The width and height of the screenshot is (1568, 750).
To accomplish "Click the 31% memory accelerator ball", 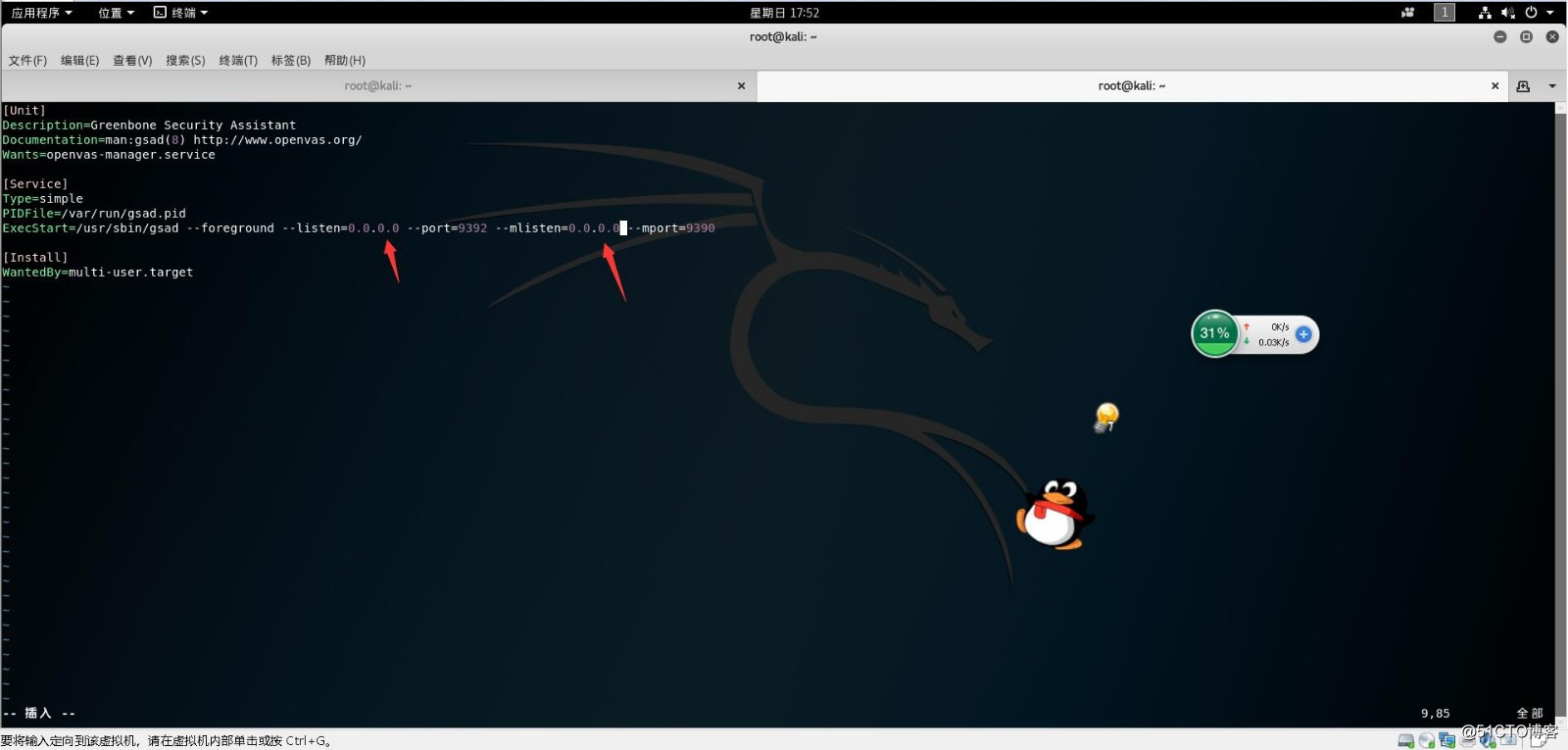I will click(1215, 333).
